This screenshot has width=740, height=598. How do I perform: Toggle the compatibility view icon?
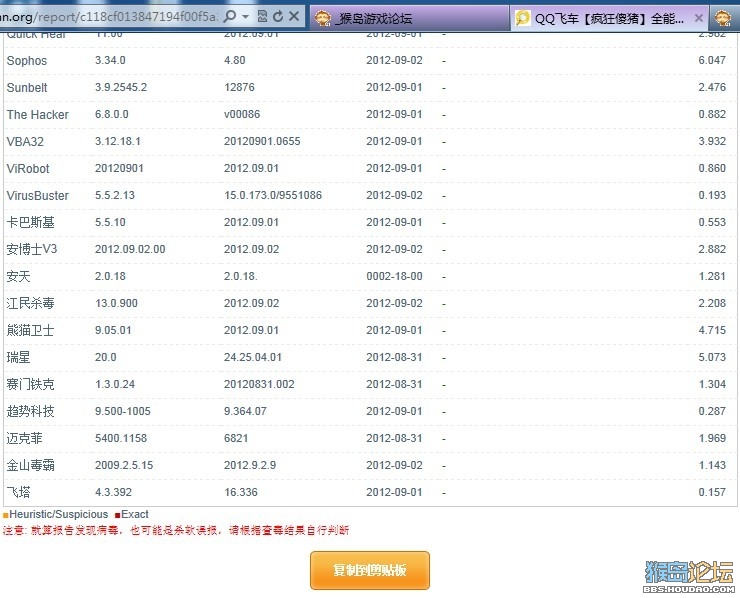point(262,17)
